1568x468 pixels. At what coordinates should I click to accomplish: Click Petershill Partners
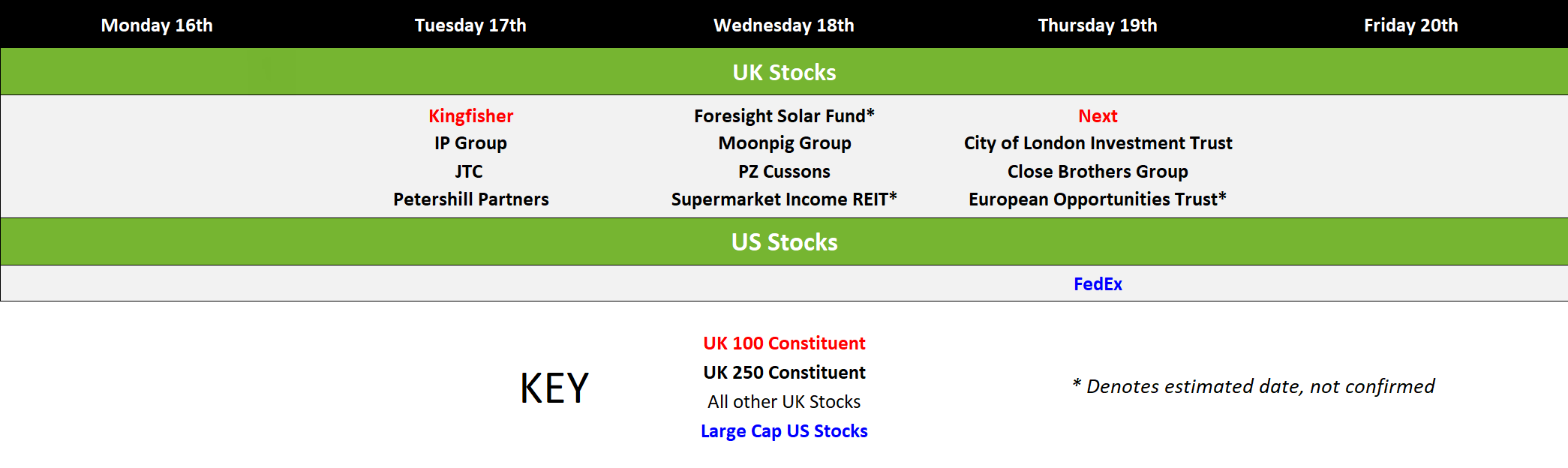pos(471,199)
